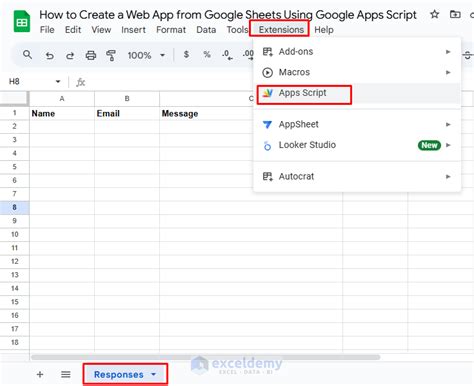This screenshot has height=386, width=474.
Task: Move the document to a folder
Action: (x=455, y=15)
